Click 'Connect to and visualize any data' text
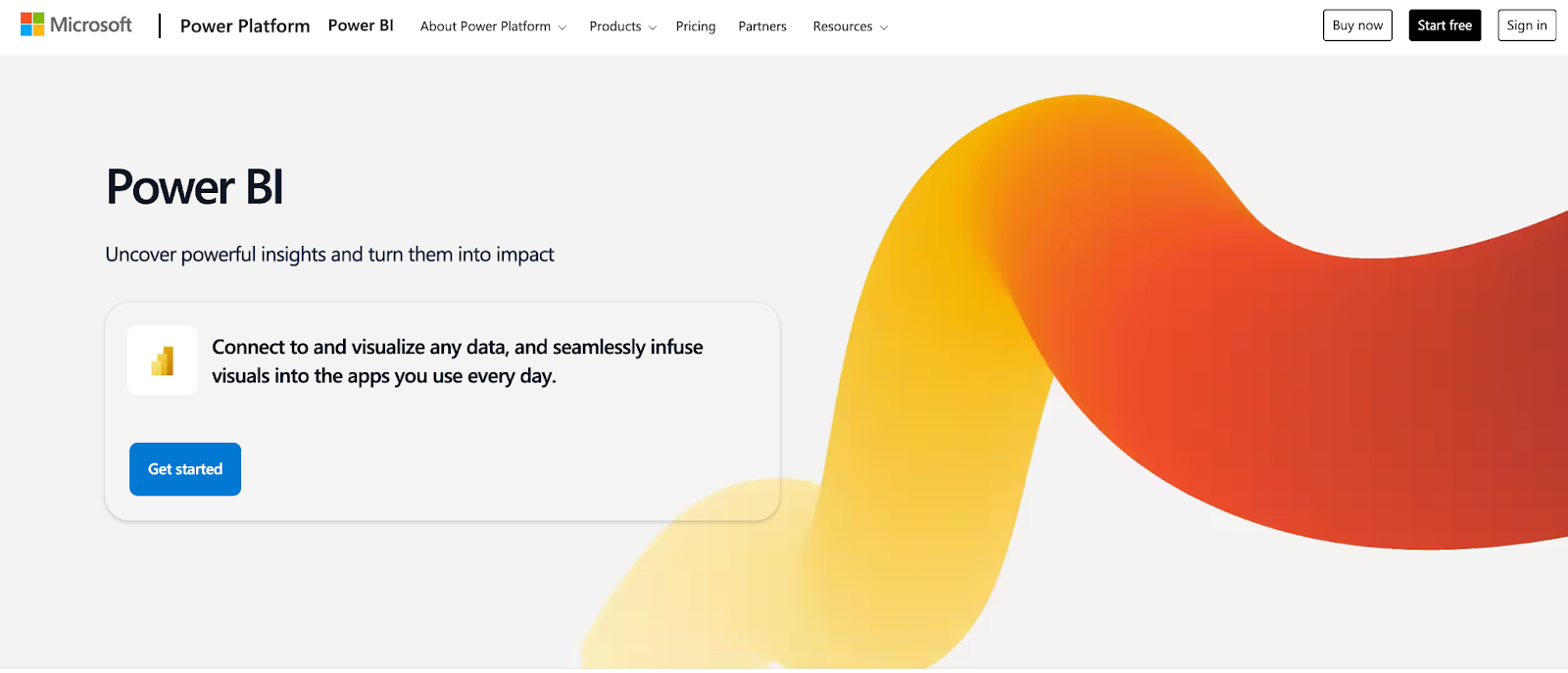The height and width of the screenshot is (673, 1568). click(x=458, y=361)
